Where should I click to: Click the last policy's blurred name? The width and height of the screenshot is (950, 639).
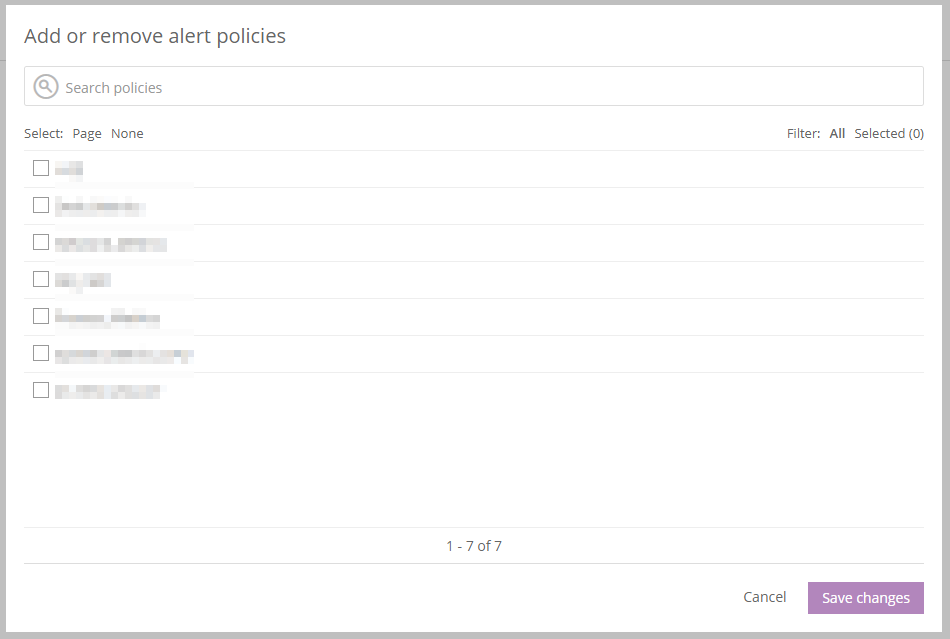(x=107, y=391)
